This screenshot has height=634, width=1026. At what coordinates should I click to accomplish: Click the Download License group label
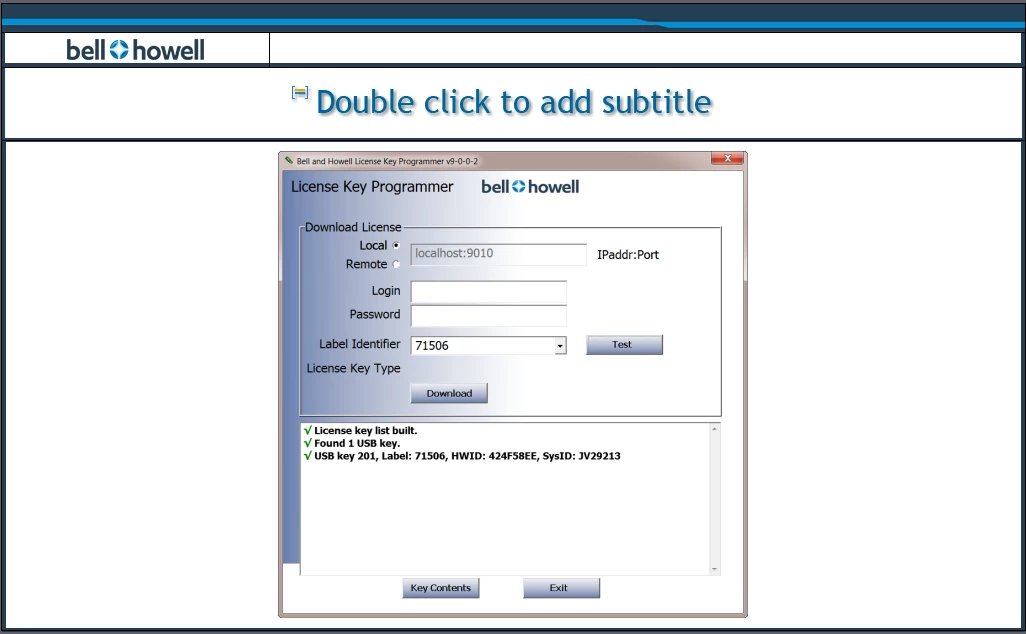coord(353,227)
